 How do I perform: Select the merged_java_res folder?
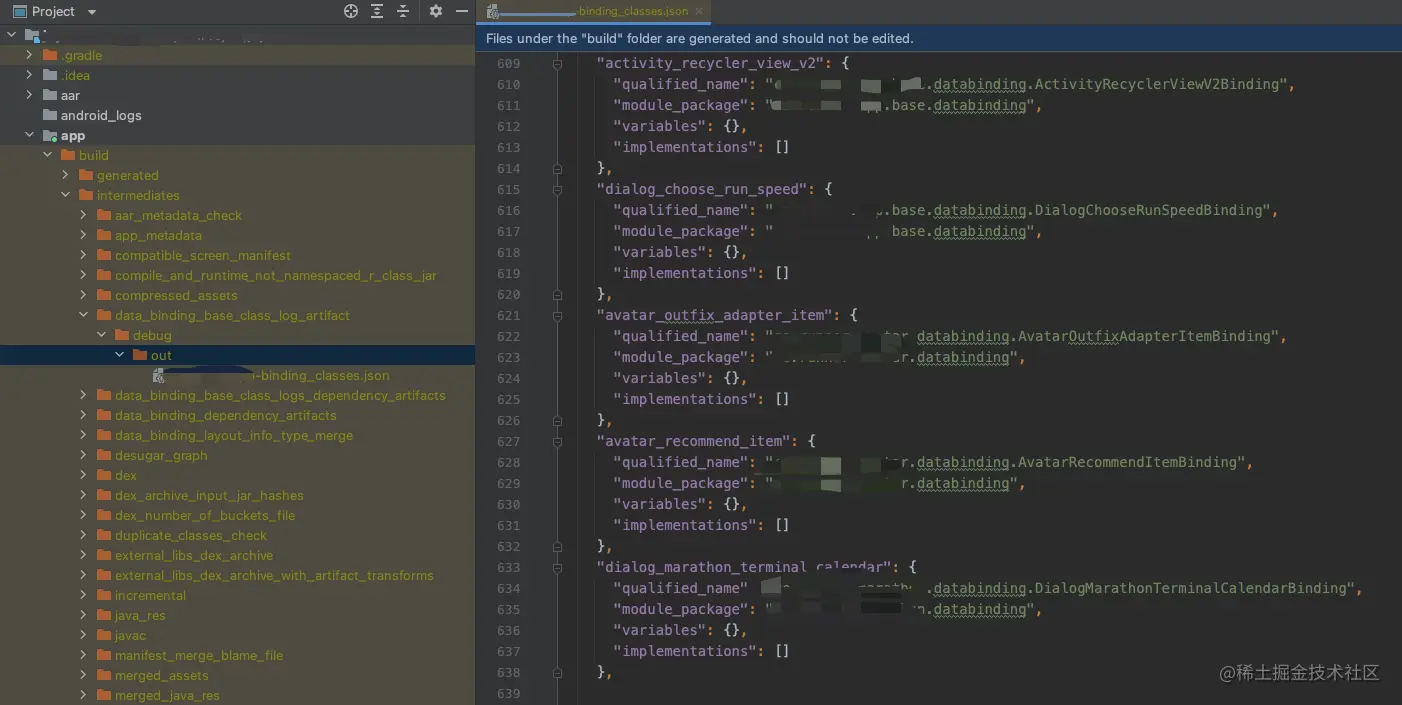[x=167, y=695]
